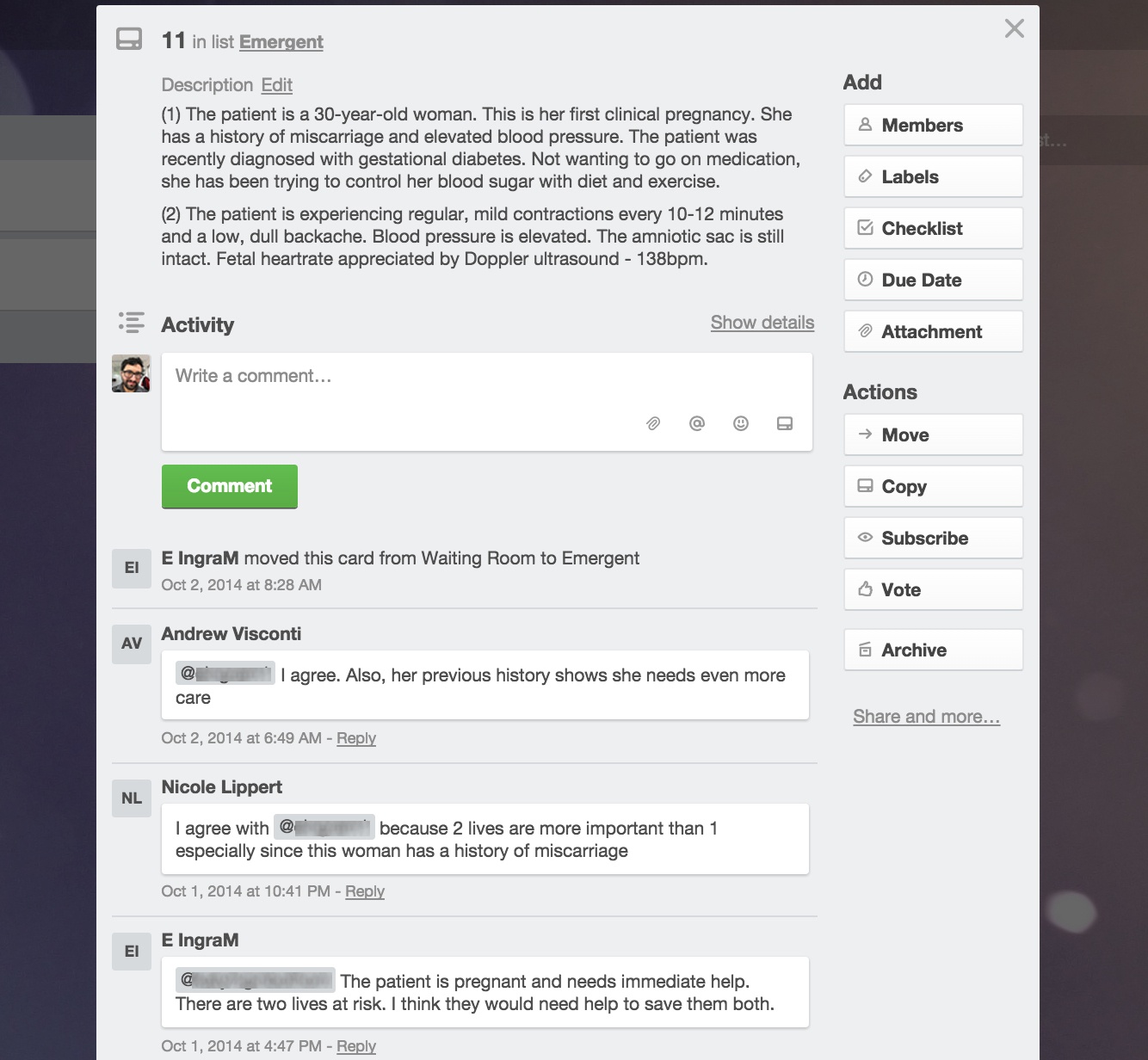
Task: Vote on this card
Action: (933, 589)
